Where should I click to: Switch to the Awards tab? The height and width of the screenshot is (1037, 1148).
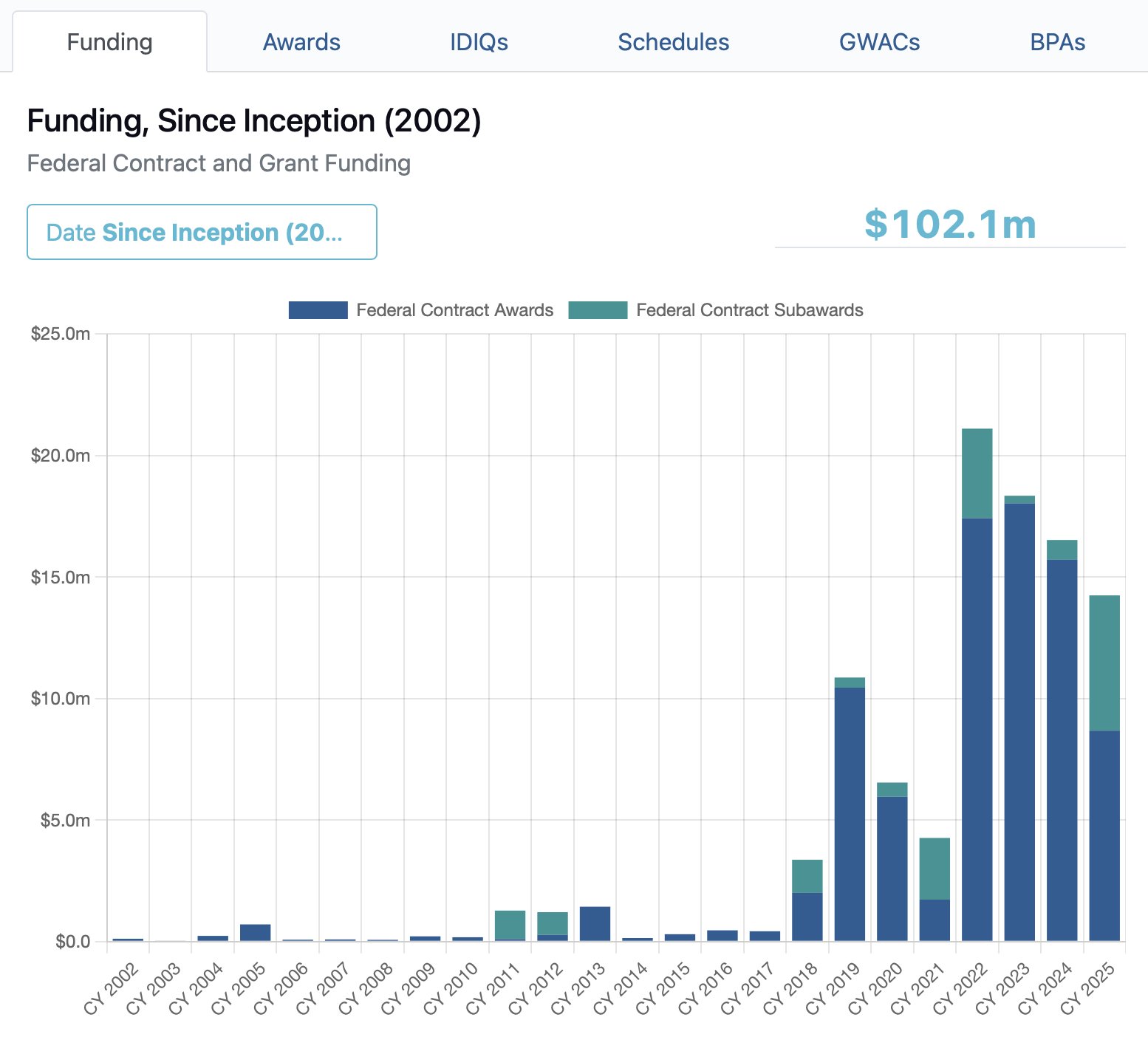(x=301, y=42)
